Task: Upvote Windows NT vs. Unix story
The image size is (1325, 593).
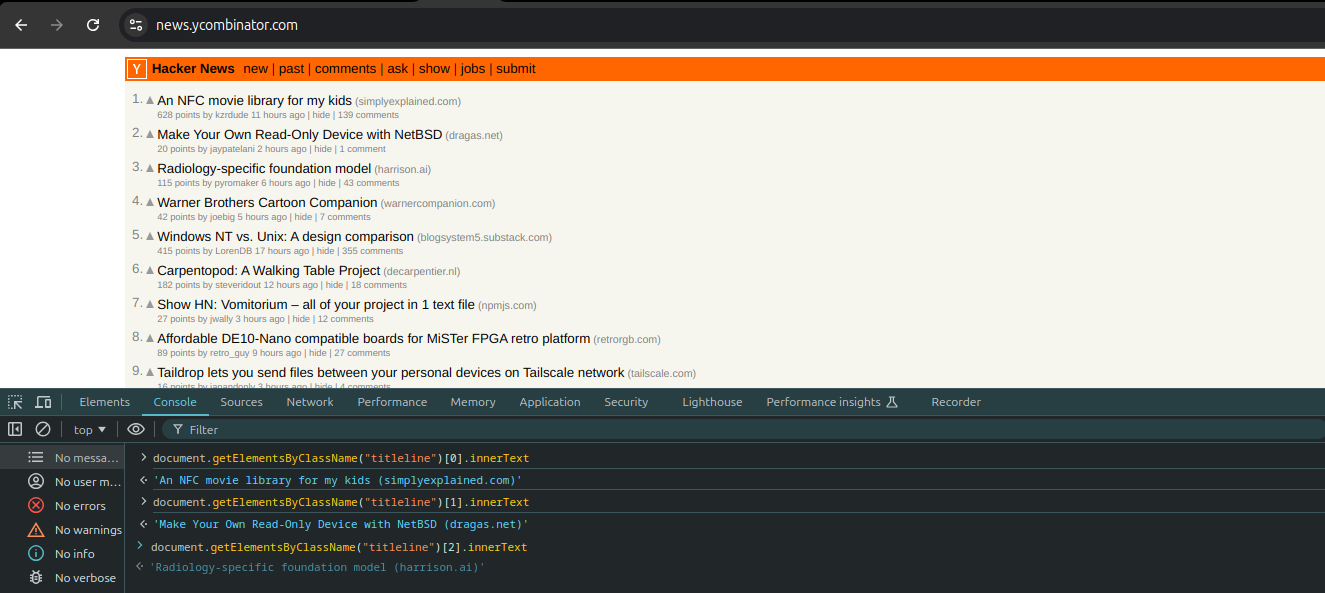Action: tap(150, 237)
